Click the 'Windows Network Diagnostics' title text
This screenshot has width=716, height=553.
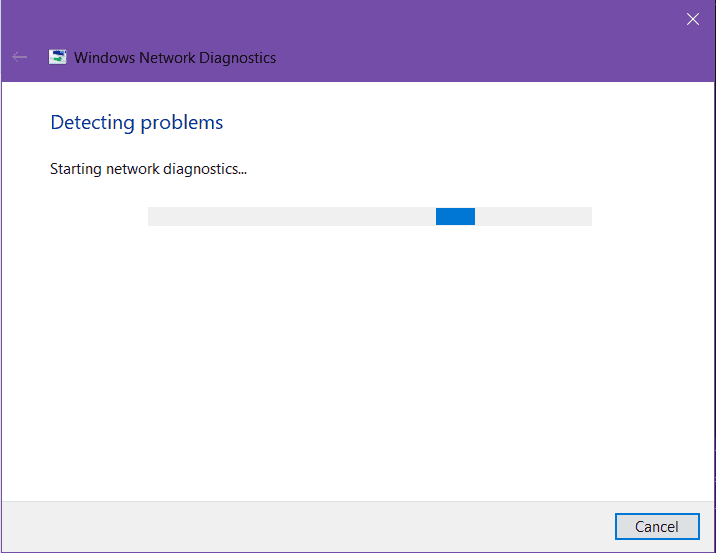point(175,58)
